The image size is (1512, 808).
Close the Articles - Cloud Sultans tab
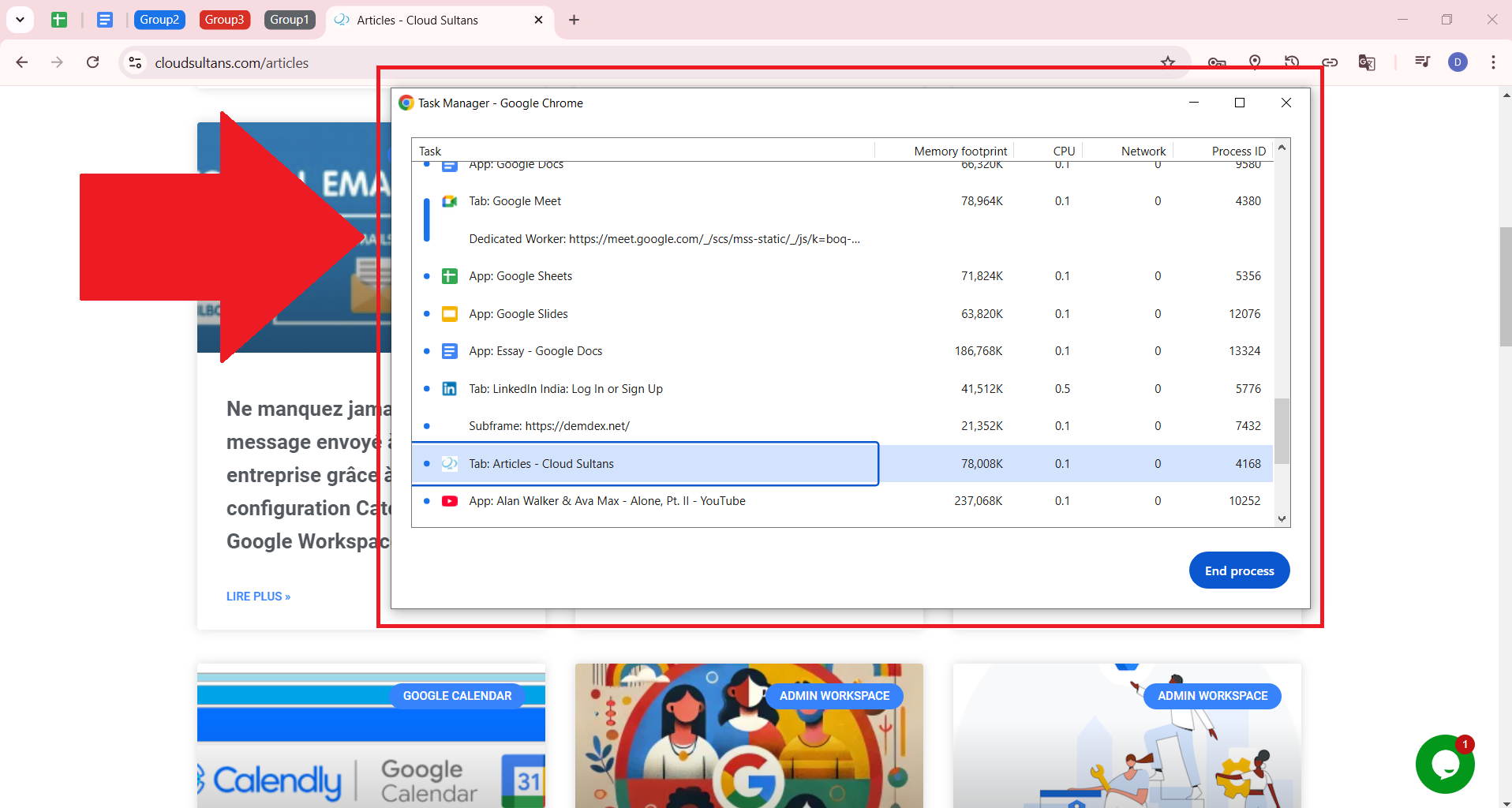[538, 20]
